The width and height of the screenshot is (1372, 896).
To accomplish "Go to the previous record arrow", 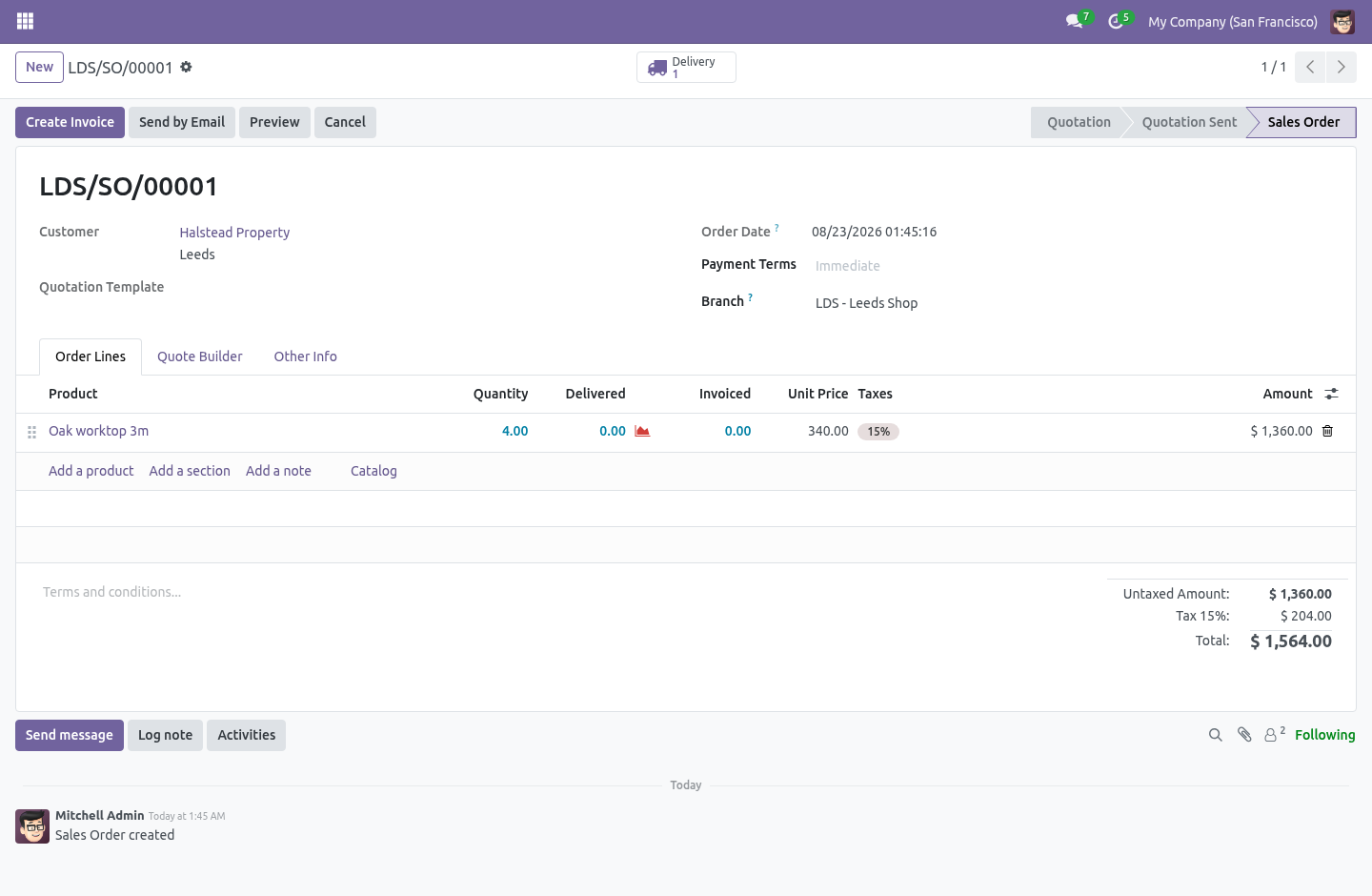I will [x=1310, y=67].
